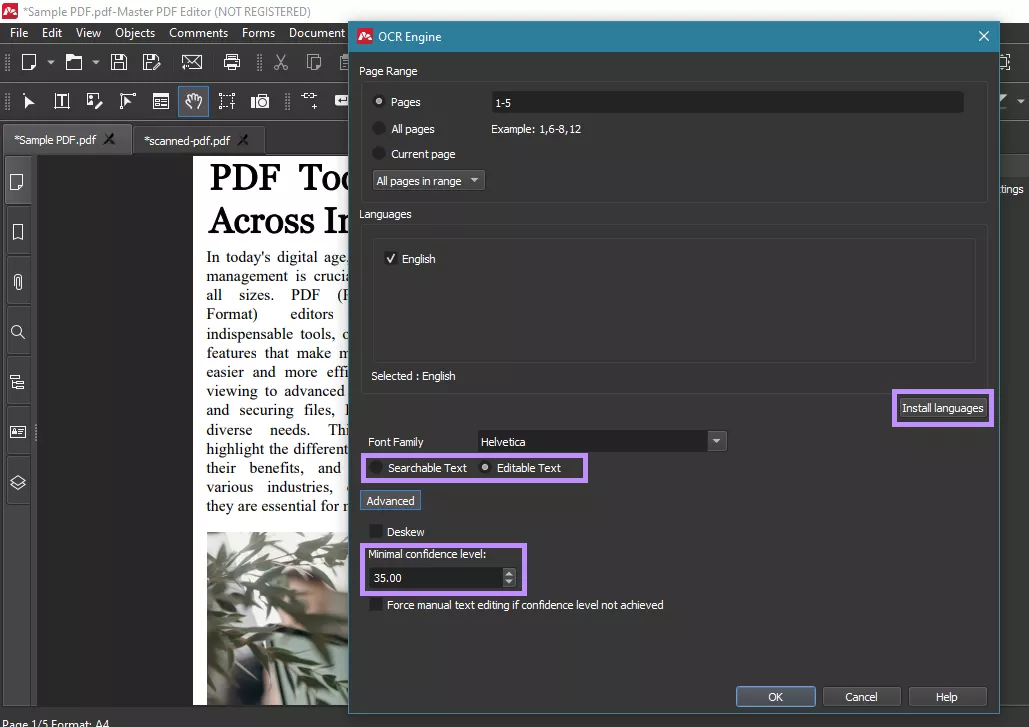The width and height of the screenshot is (1029, 727).
Task: Increase minimal confidence level with stepper arrow
Action: (509, 573)
